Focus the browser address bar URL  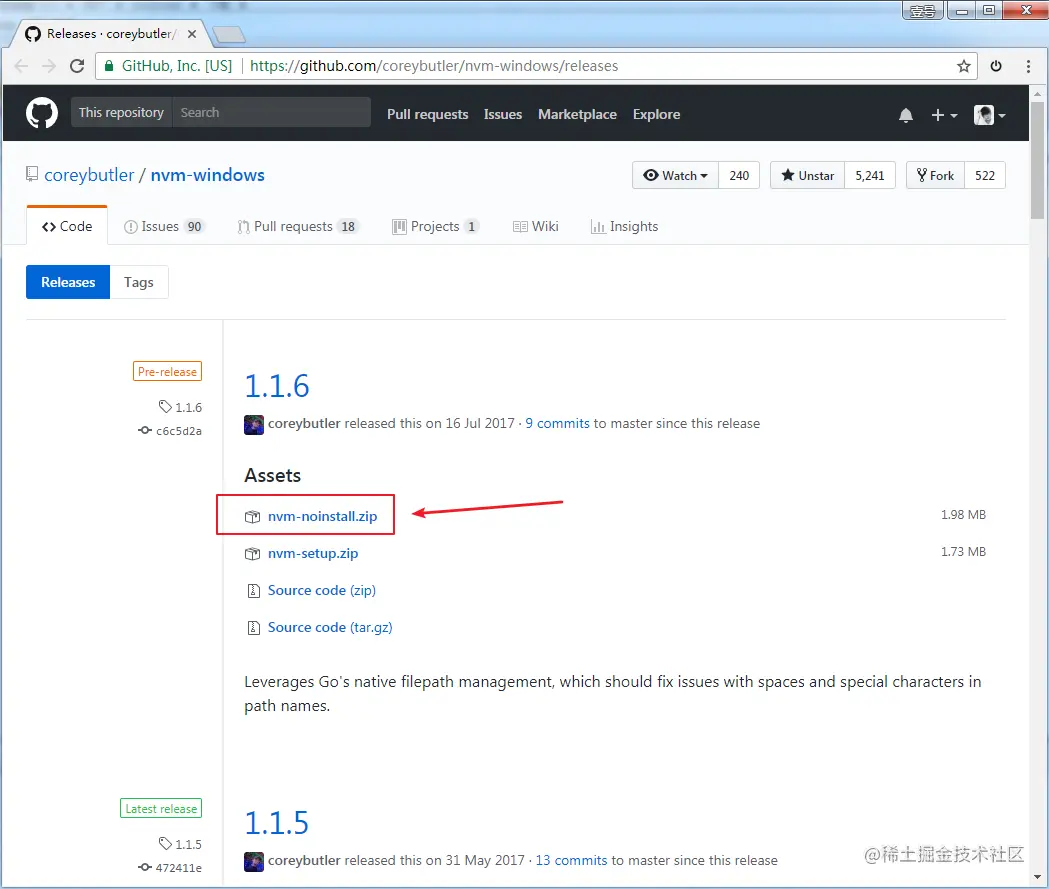pyautogui.click(x=434, y=66)
